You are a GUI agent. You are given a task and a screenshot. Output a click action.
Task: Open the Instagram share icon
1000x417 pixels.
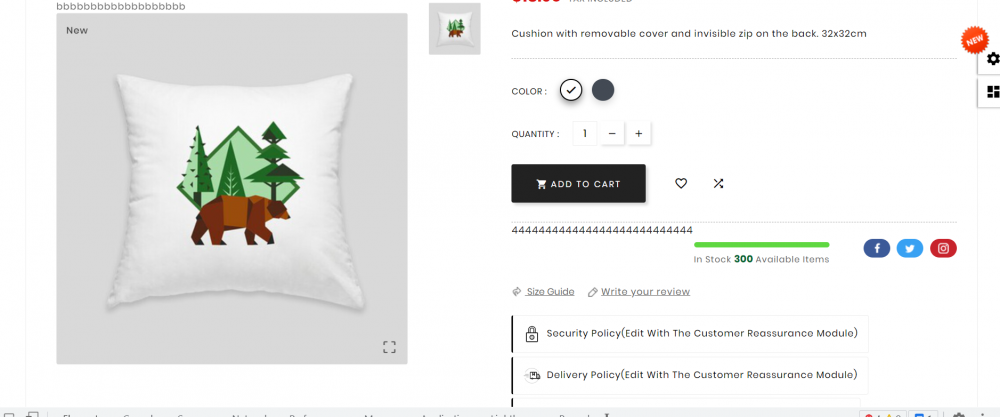point(943,249)
